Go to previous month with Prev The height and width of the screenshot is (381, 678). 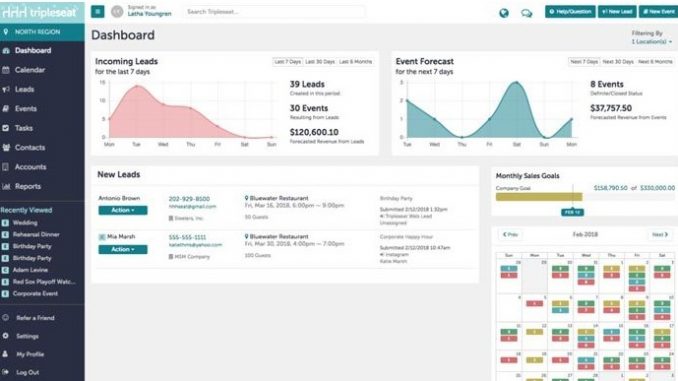(x=510, y=235)
